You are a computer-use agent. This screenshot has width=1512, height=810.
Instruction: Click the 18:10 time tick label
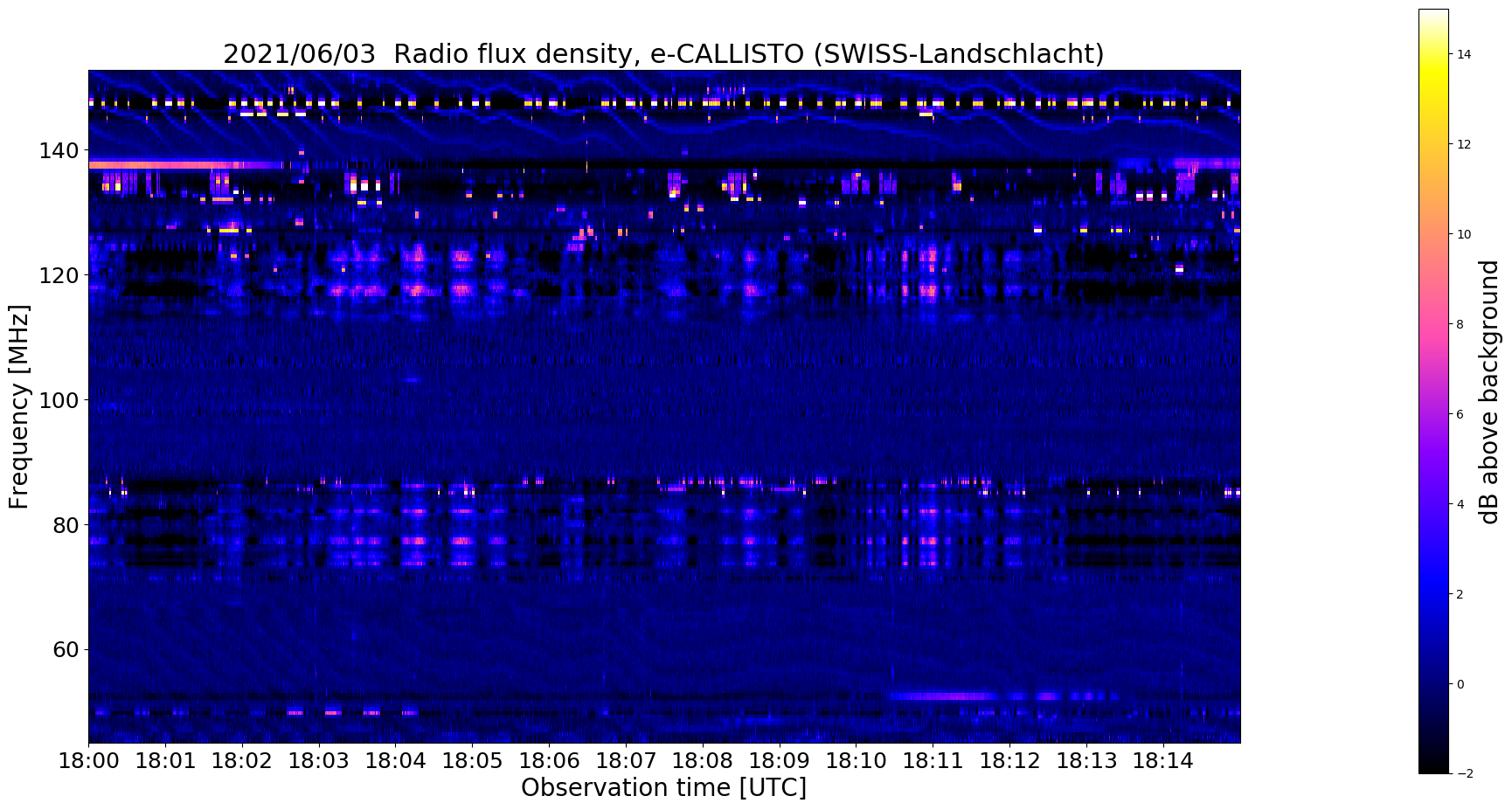coord(857,760)
